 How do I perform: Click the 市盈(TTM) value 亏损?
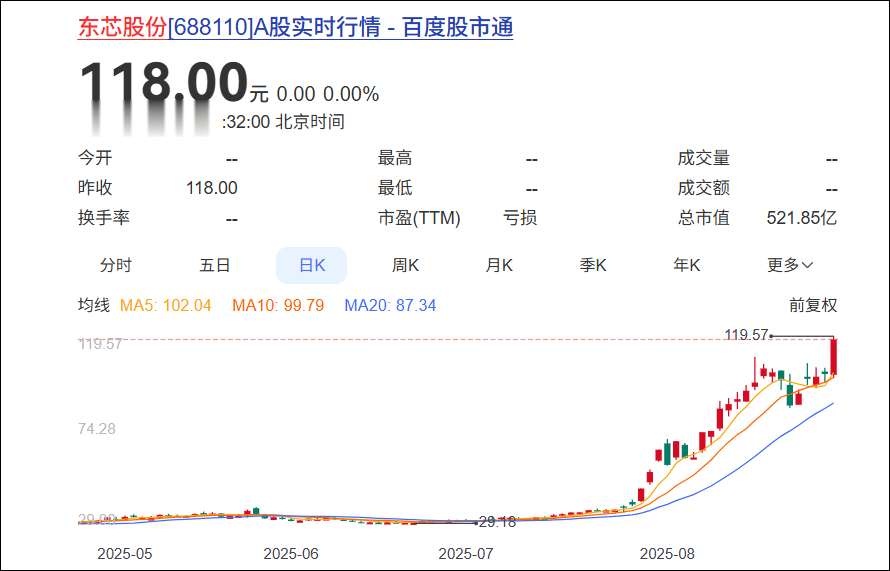(520, 218)
